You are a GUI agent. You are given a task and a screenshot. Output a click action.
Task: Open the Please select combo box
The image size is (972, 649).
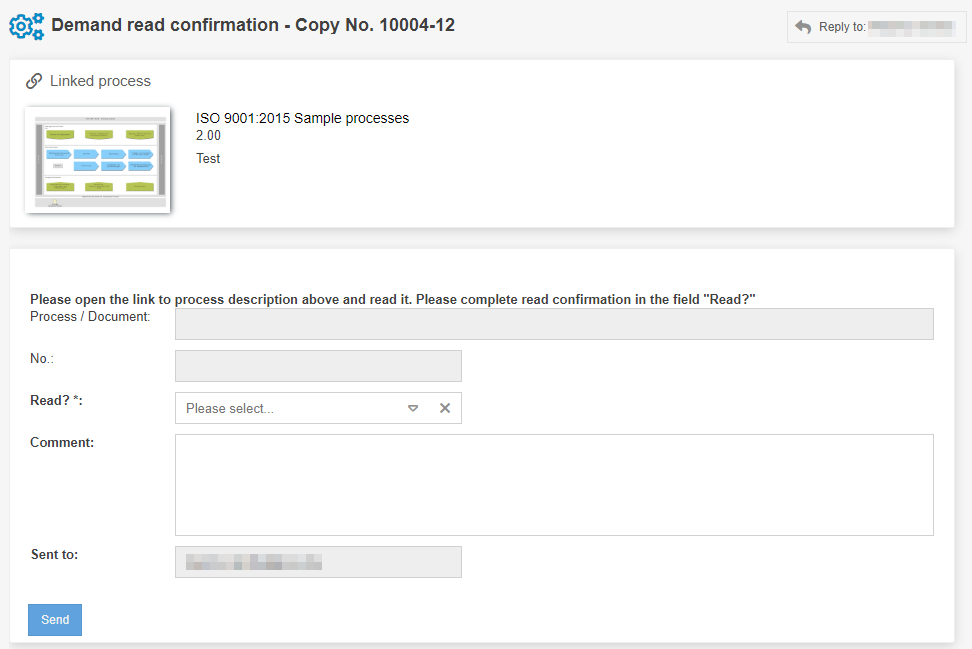(x=290, y=408)
